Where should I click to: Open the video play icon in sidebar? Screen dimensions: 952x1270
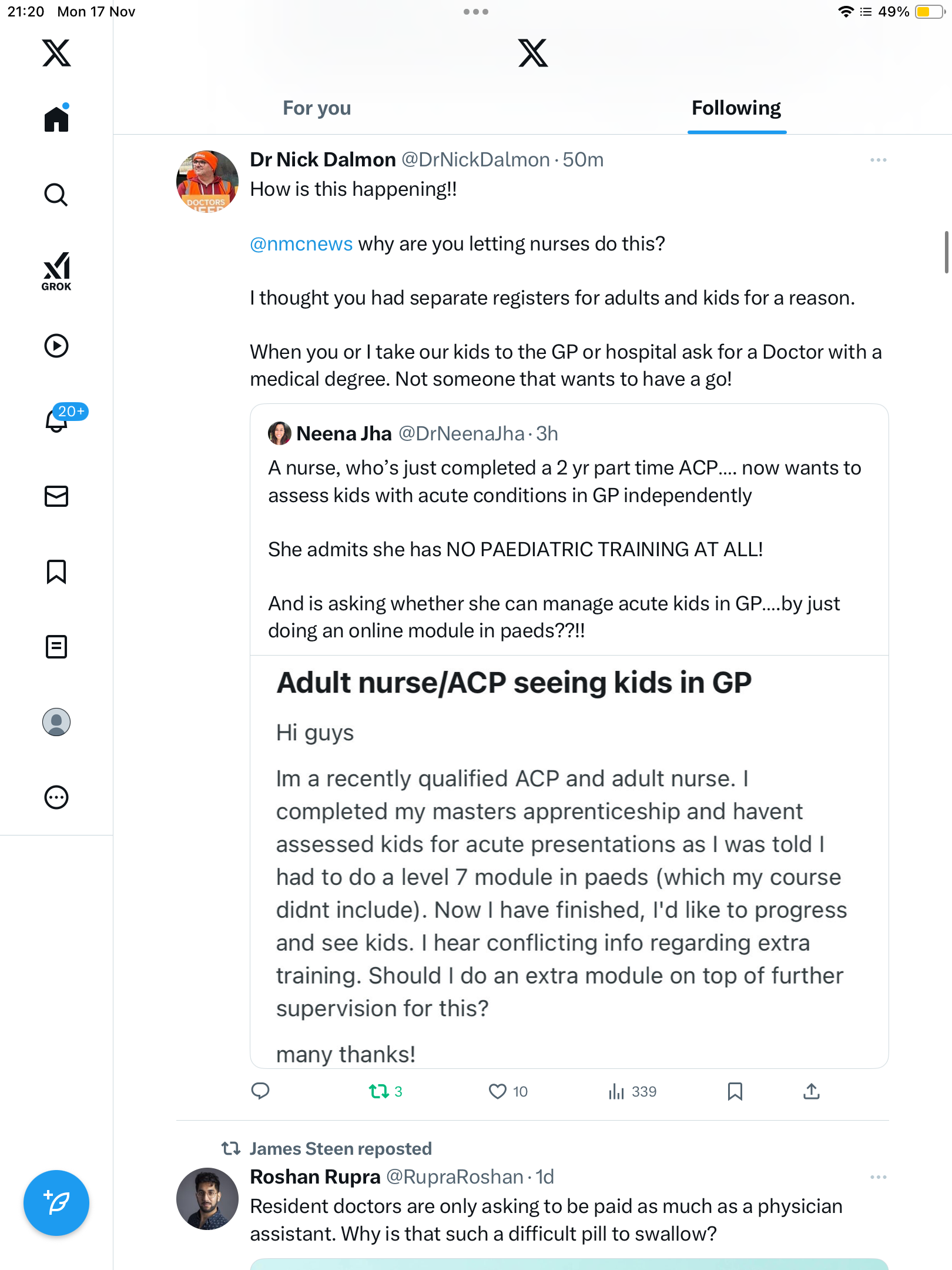56,346
